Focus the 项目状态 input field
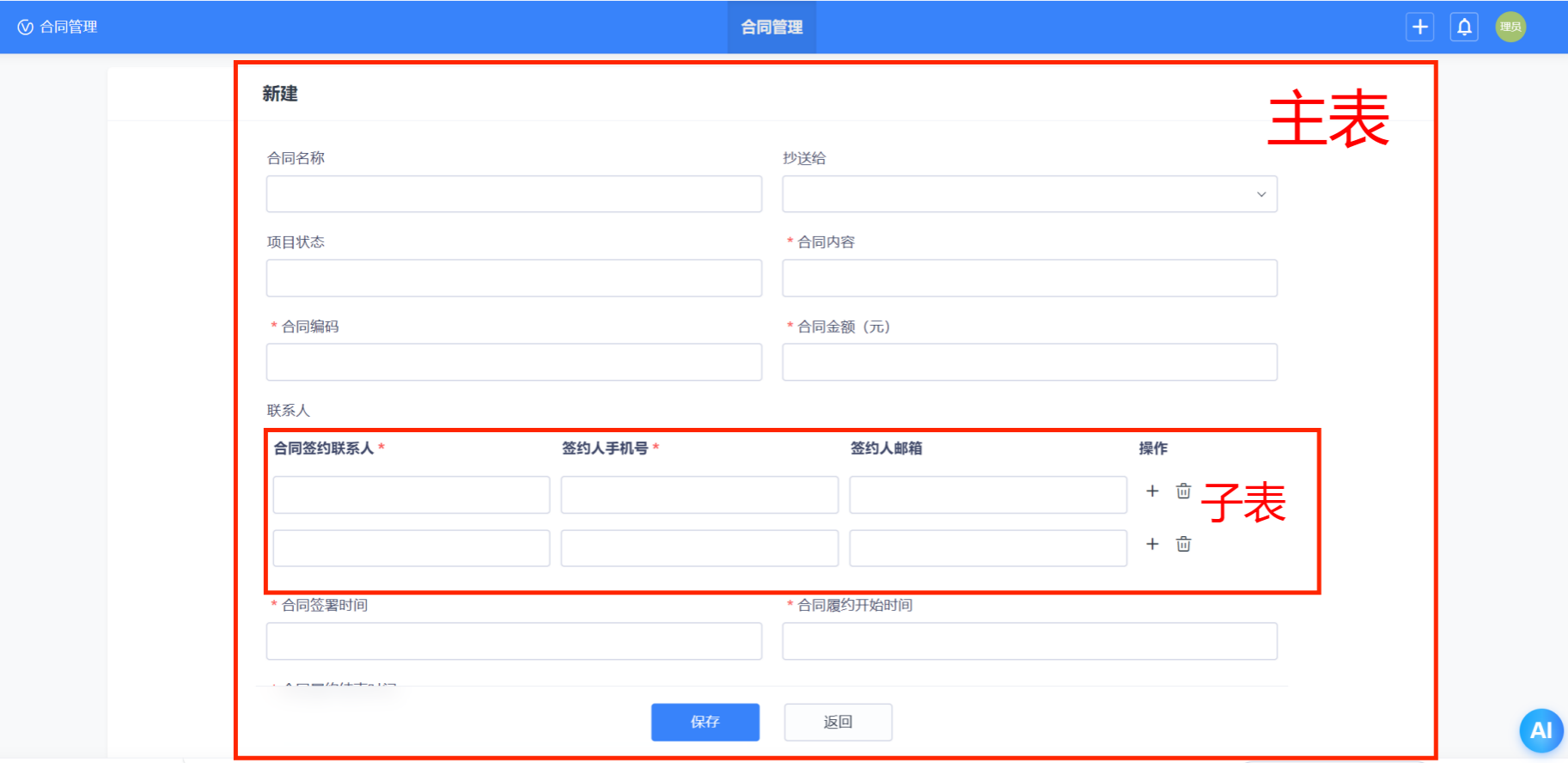Viewport: 1568px width, 763px height. tap(514, 278)
